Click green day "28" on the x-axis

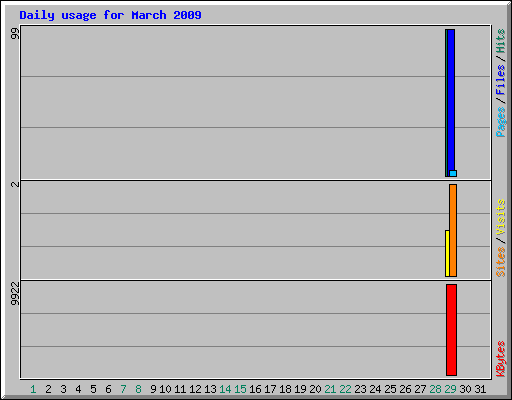coord(435,389)
